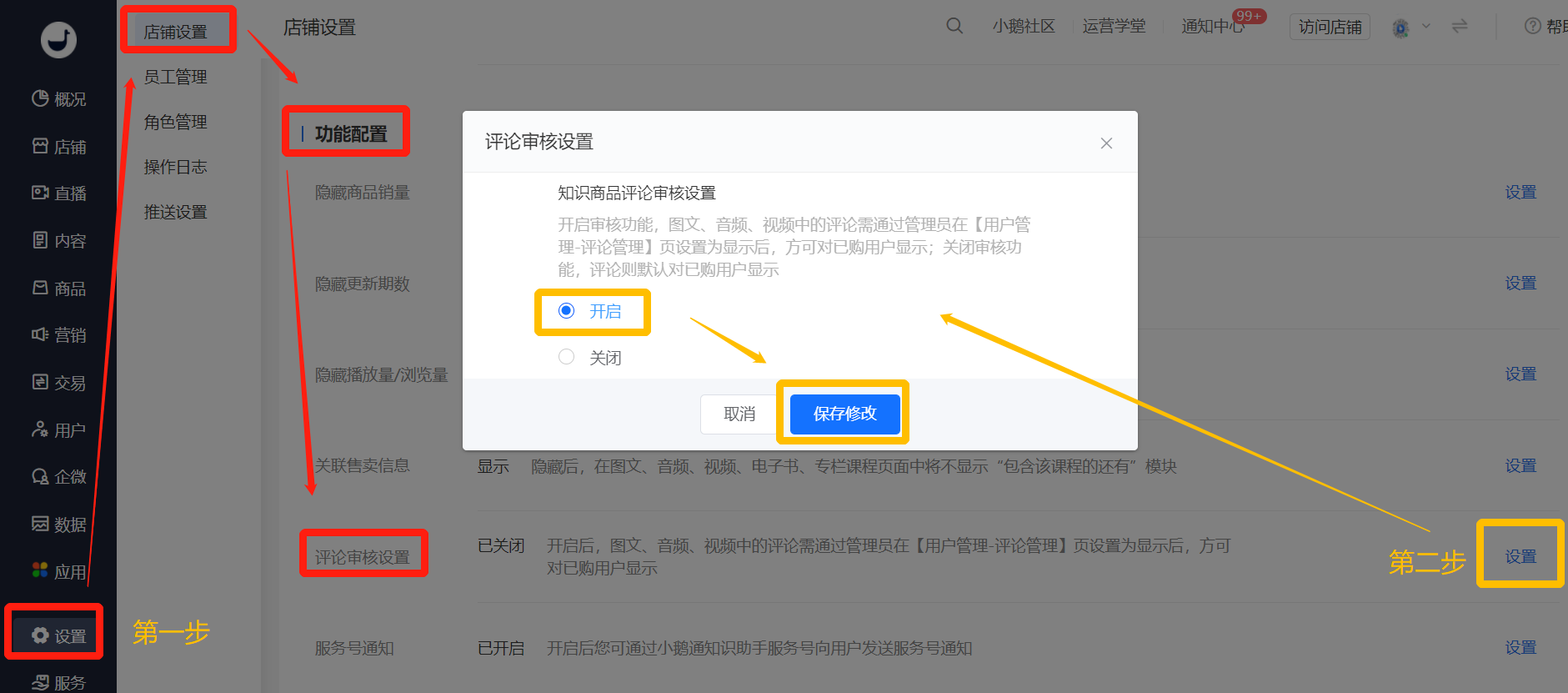Open the 商品 products icon in sidebar
The width and height of the screenshot is (1568, 693).
click(40, 288)
